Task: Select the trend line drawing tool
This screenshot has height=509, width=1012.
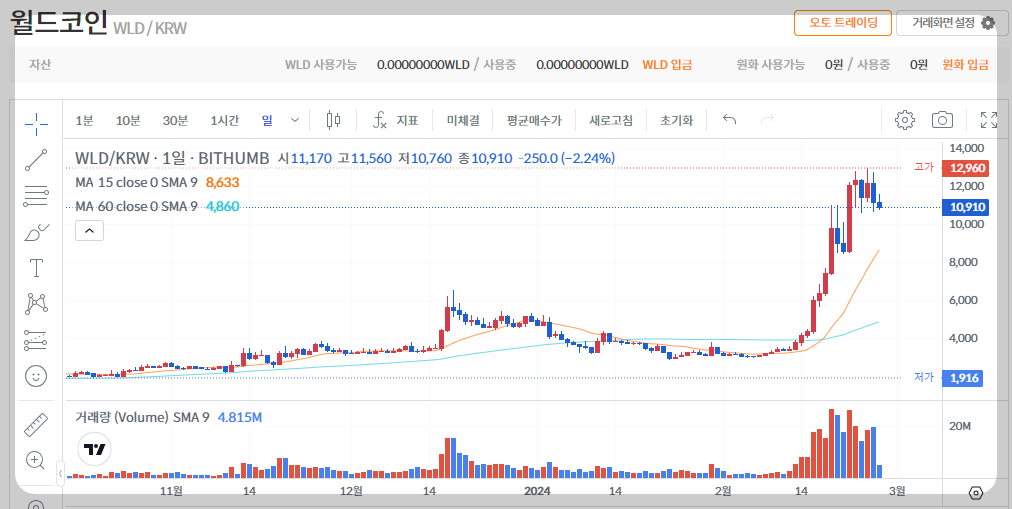Action: coord(36,160)
